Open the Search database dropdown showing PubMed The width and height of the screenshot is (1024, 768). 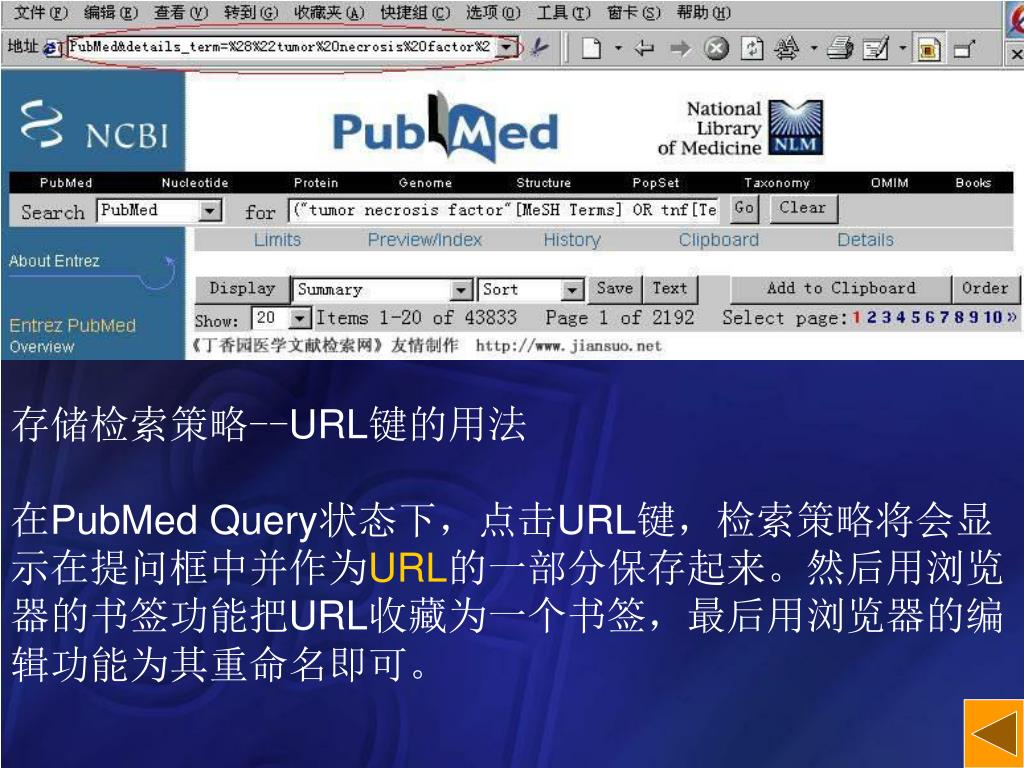point(159,210)
